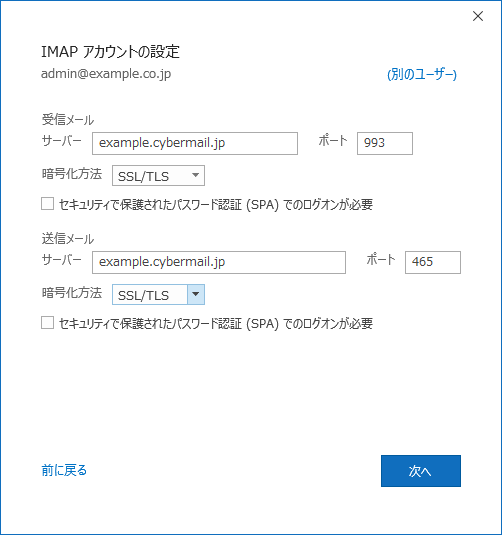502x535 pixels.
Task: Expand the outgoing mail encryption dropdown arrow
Action: click(196, 294)
